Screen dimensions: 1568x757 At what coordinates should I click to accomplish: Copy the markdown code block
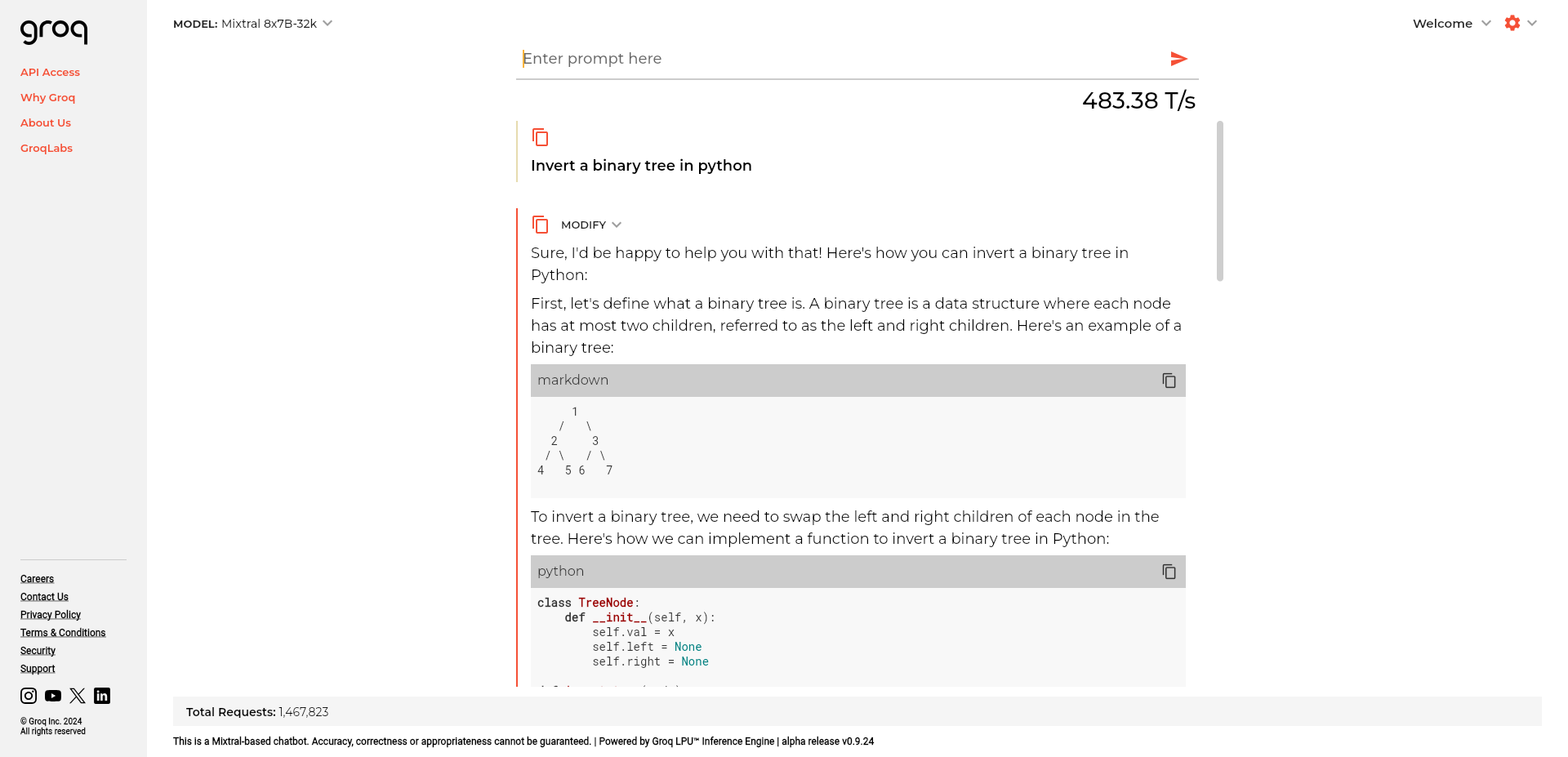(x=1169, y=381)
